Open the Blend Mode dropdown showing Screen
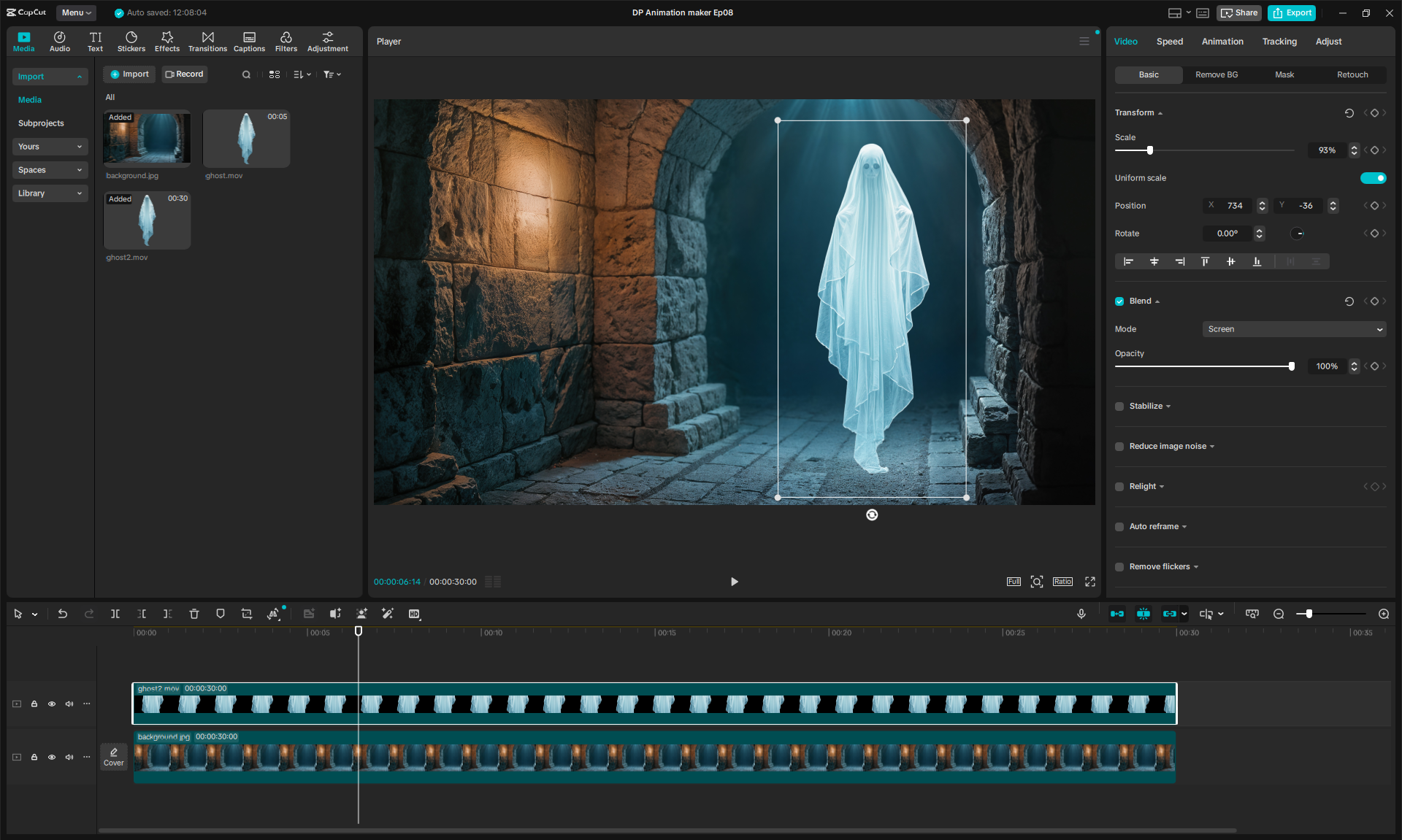Image resolution: width=1402 pixels, height=840 pixels. coord(1294,329)
